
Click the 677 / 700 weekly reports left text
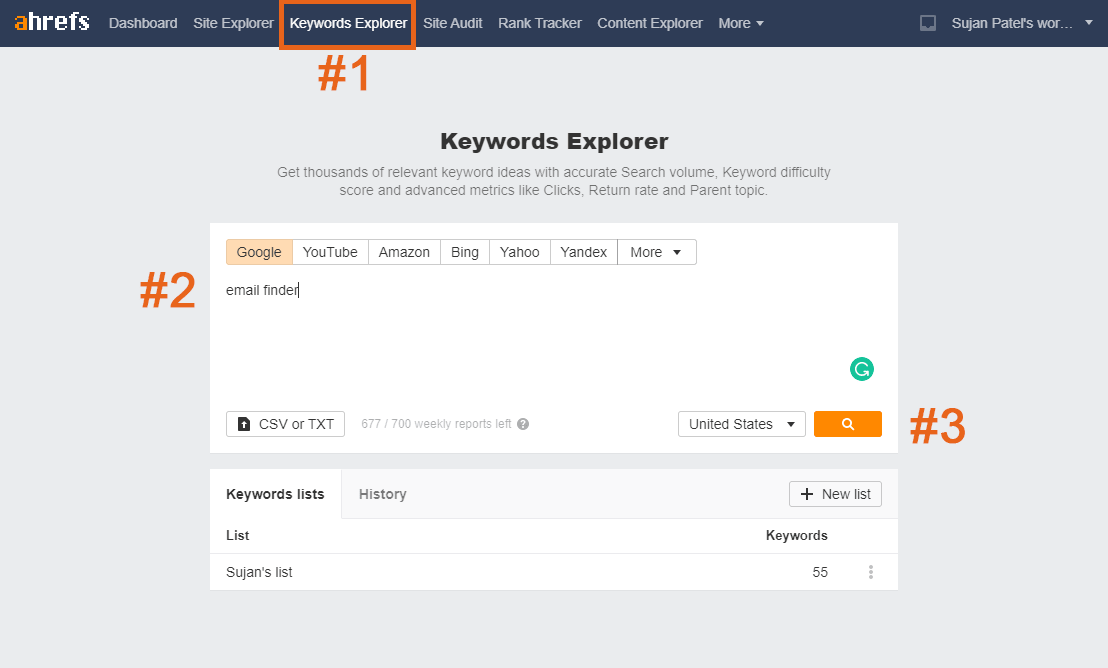coord(436,424)
